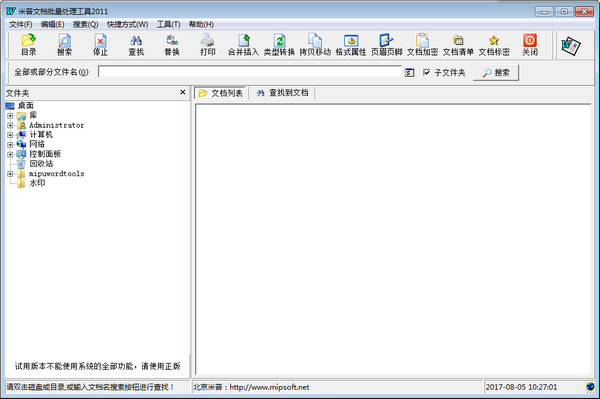Viewport: 600px width, 399px height.
Task: Click the 桌面 desktop icon in tree
Action: (x=10, y=106)
